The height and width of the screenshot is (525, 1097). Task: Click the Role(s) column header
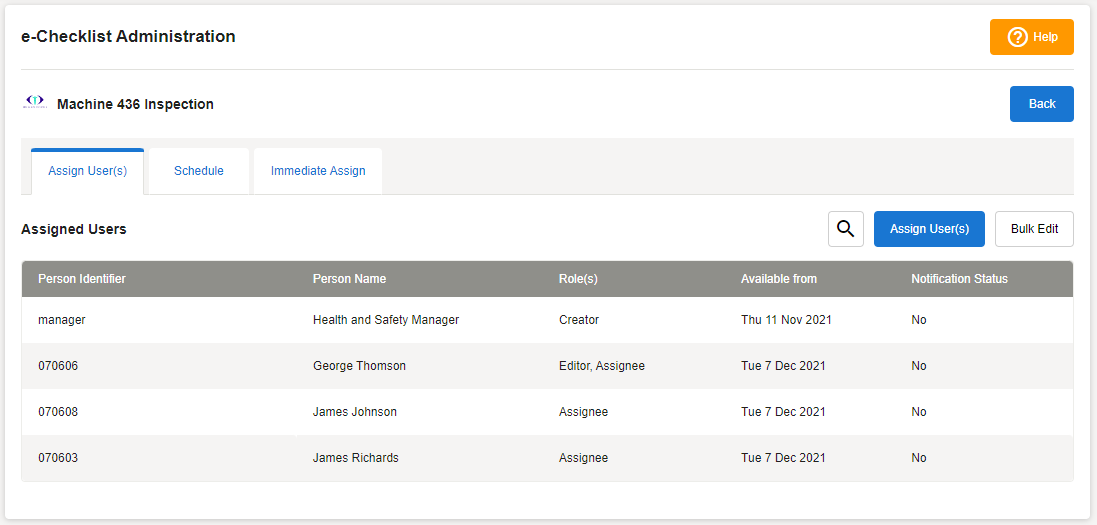tap(578, 279)
